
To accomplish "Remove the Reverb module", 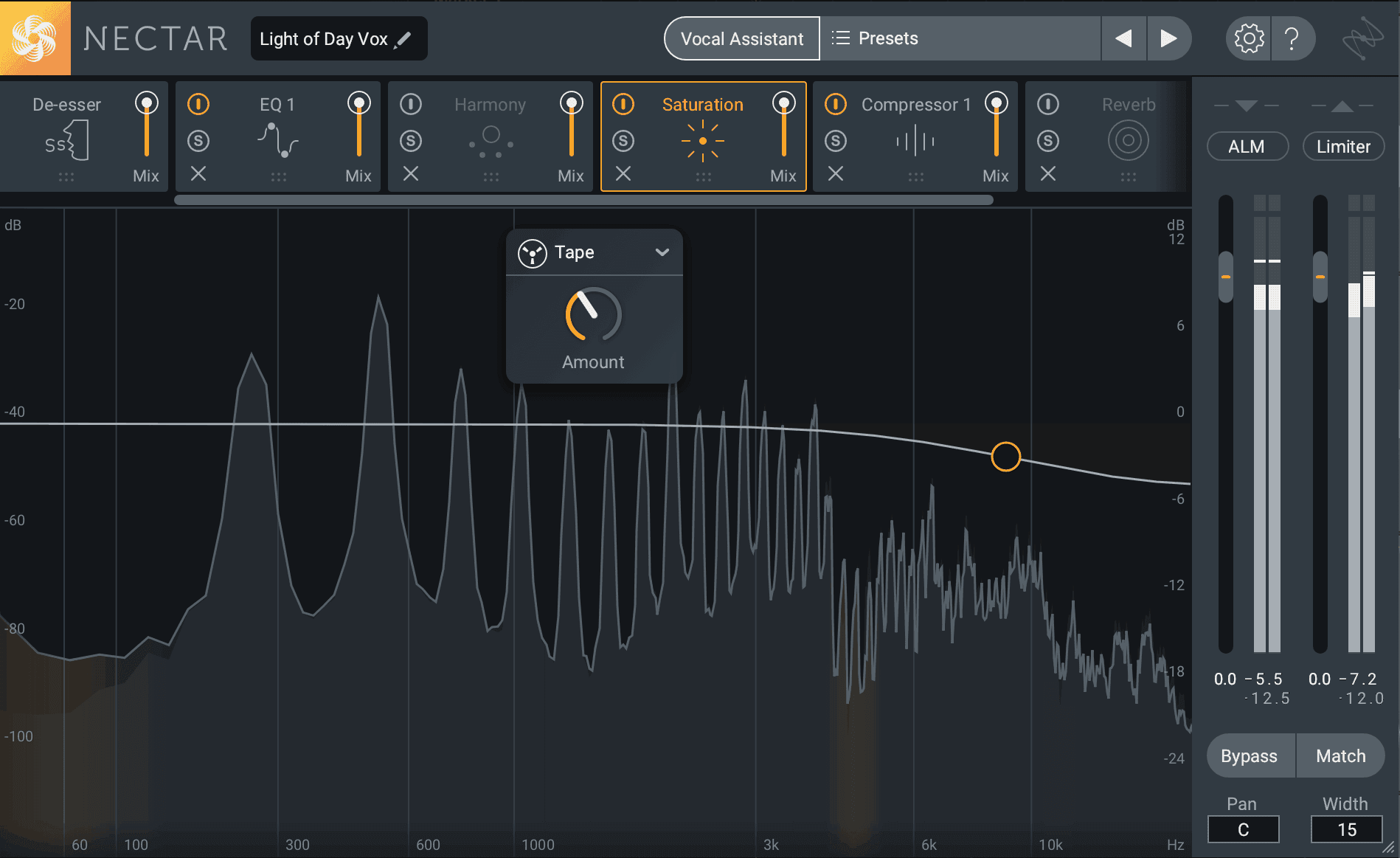I will click(1048, 173).
